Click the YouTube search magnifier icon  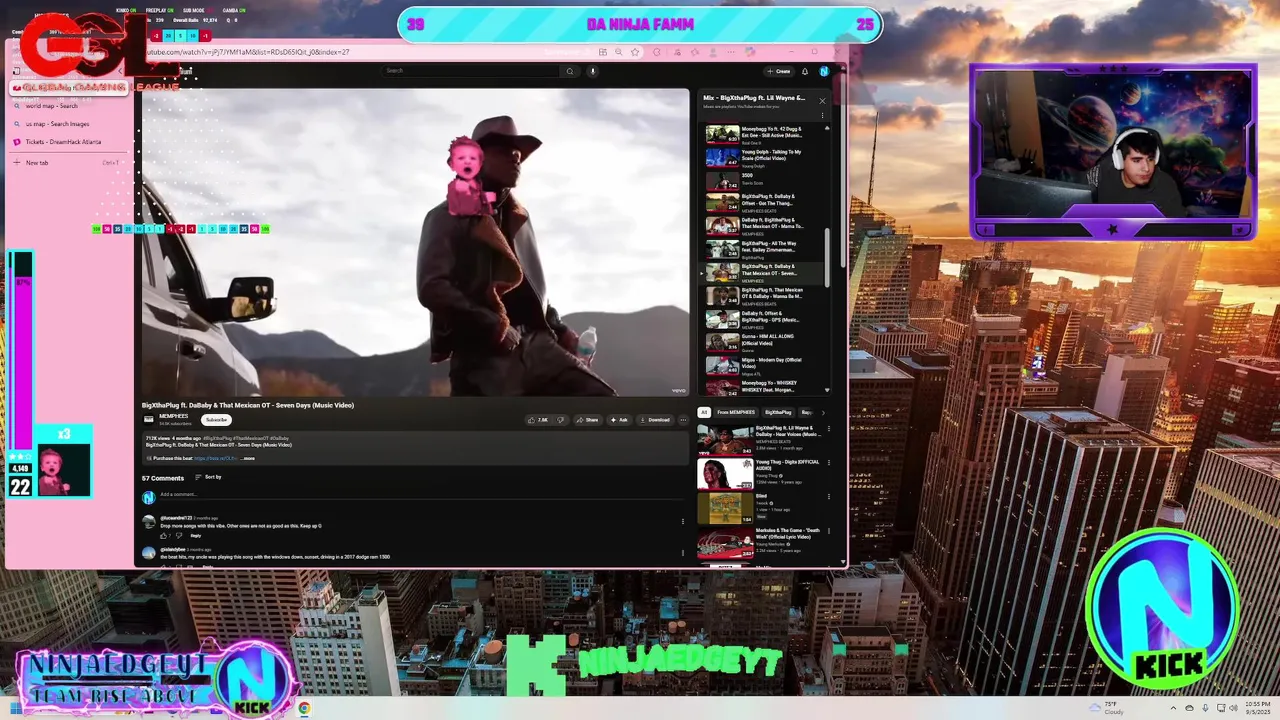click(570, 71)
